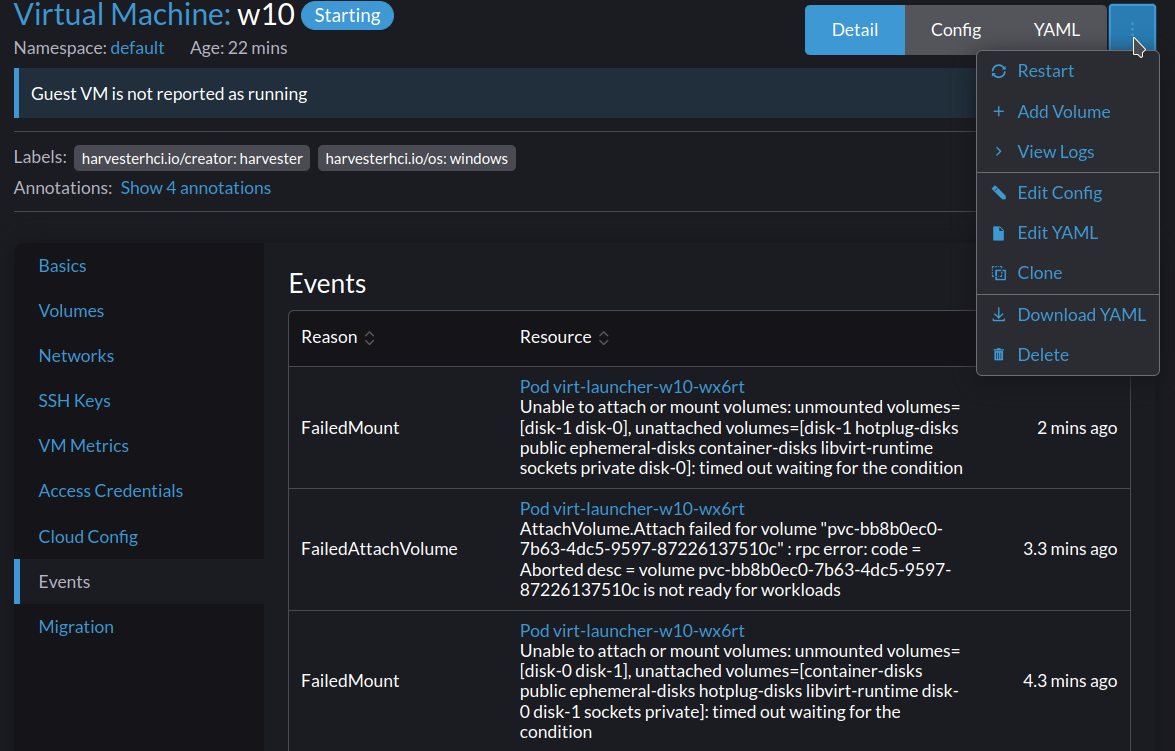Open Pod virt-launcher link in FailedAttachVolume row
Screen dimensions: 1175x751
pos(632,509)
